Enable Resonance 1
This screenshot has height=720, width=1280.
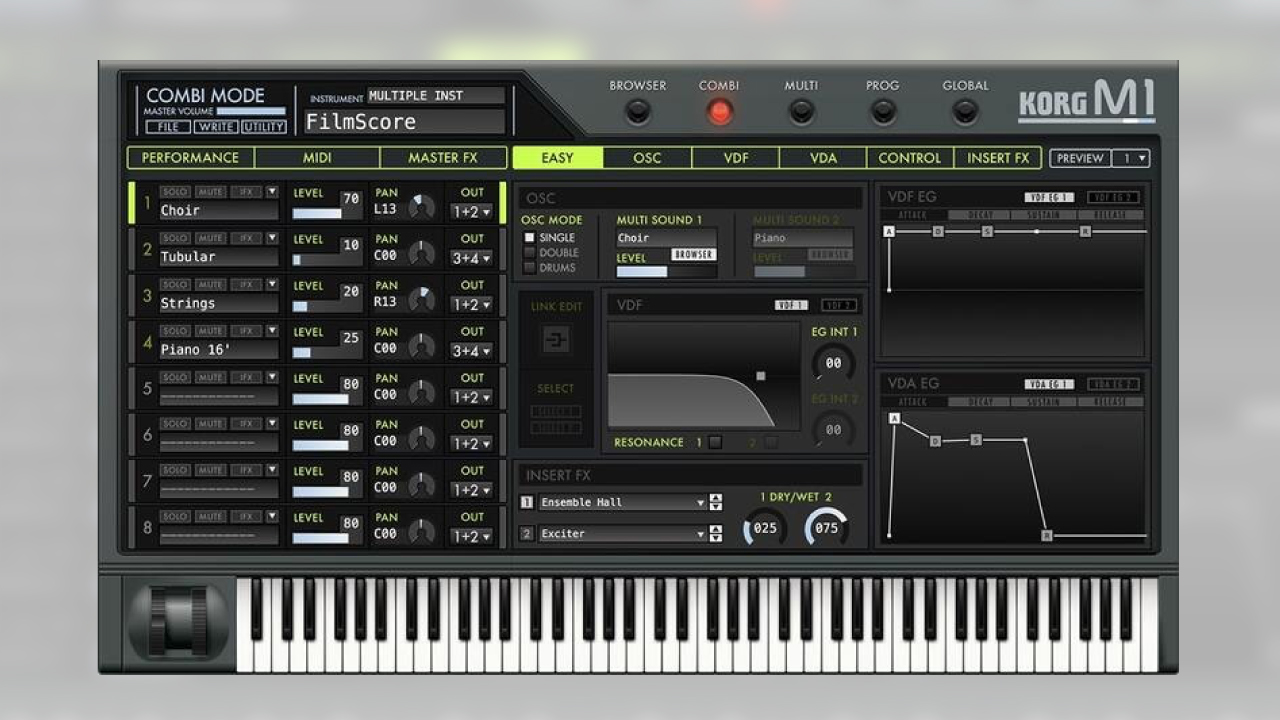click(716, 441)
